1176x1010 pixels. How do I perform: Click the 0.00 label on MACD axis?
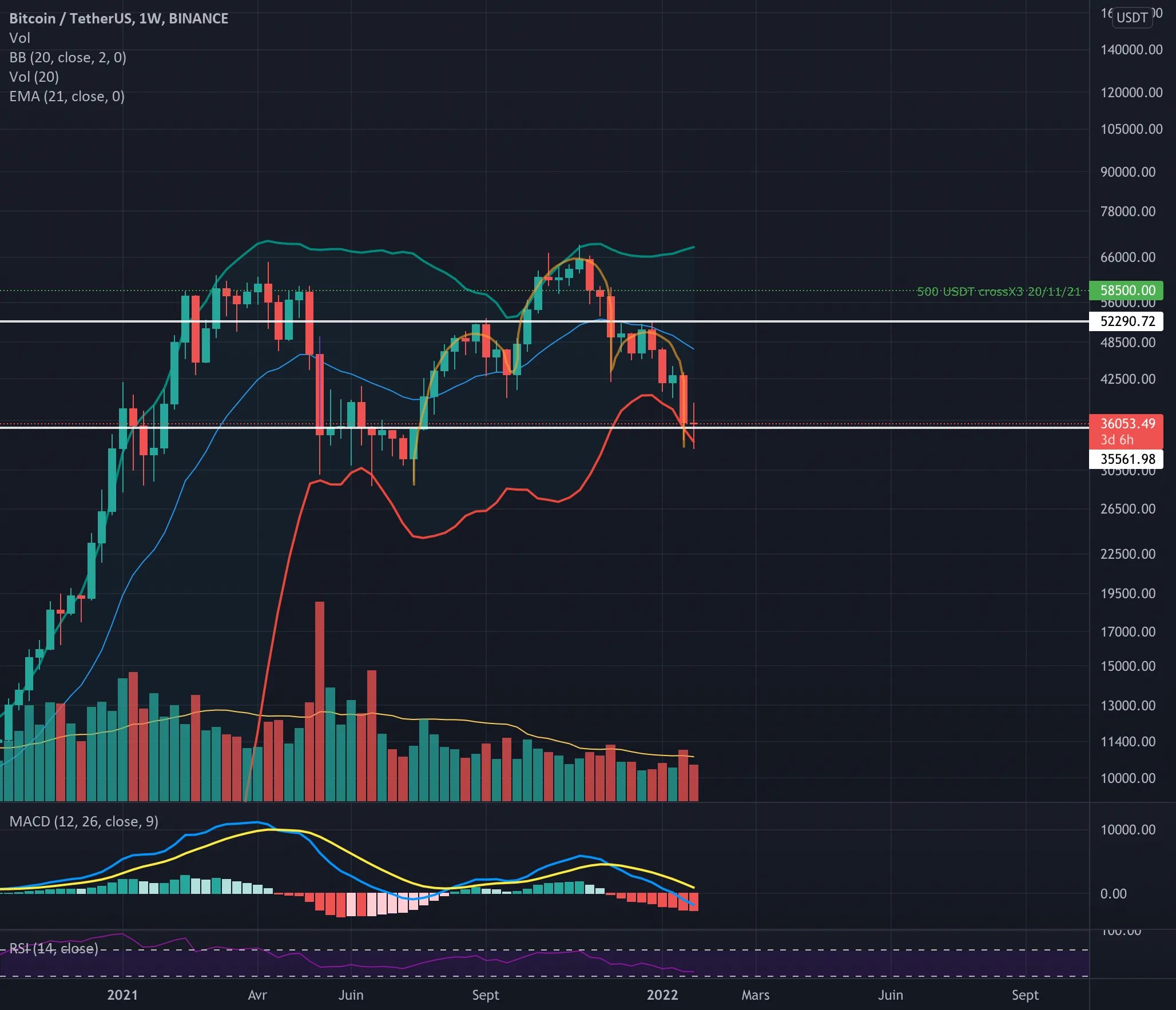click(1114, 893)
